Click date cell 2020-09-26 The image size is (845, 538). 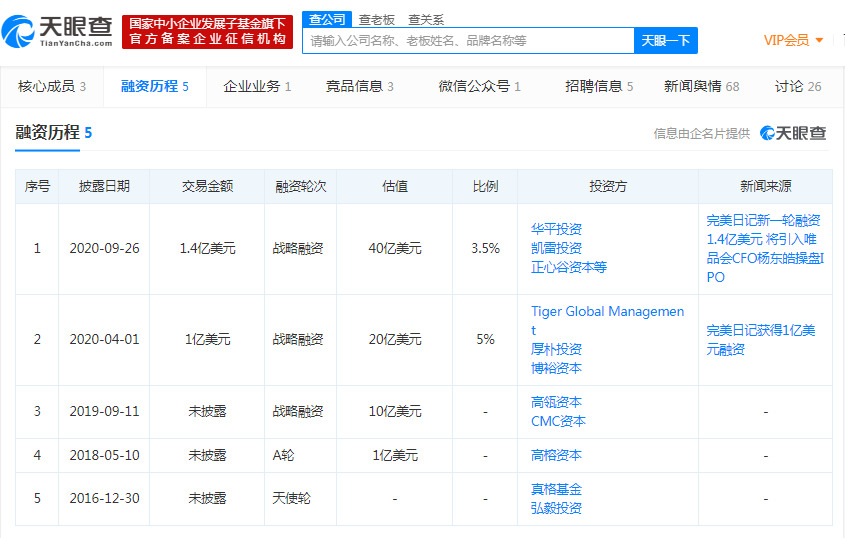point(105,249)
